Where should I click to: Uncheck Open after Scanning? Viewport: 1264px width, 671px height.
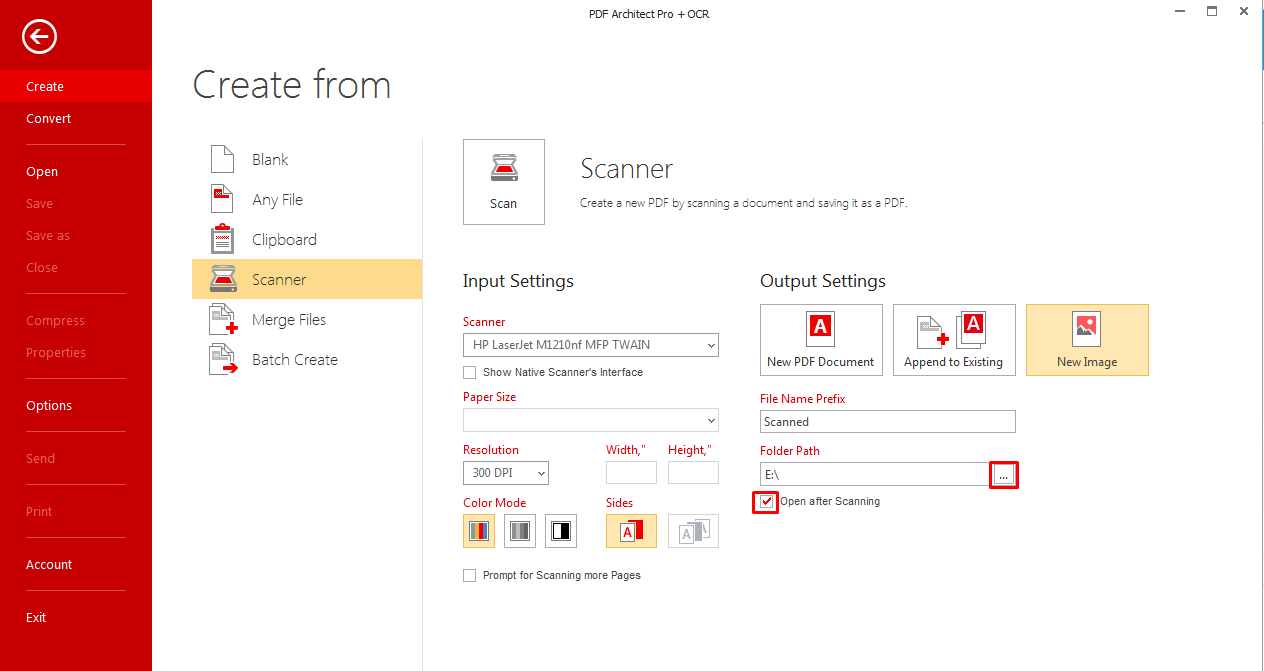tap(766, 501)
